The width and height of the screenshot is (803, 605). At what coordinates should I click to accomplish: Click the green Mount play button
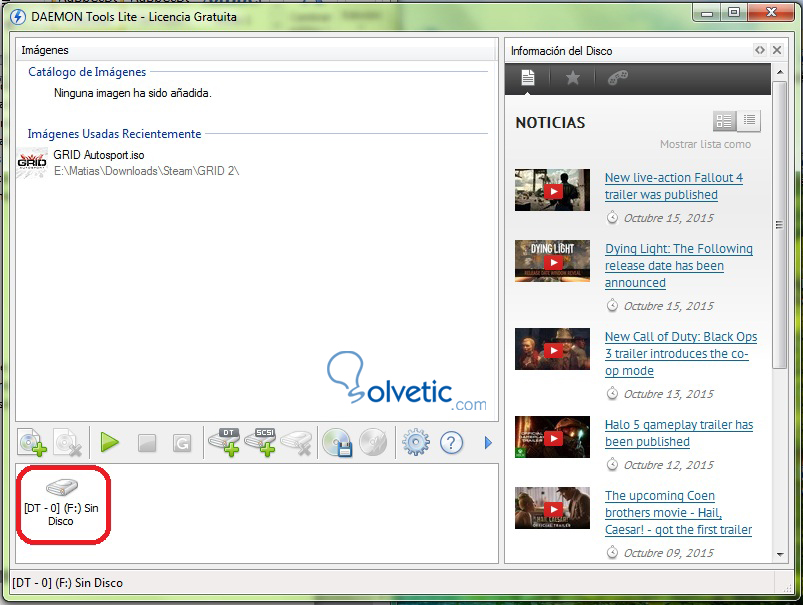(109, 442)
